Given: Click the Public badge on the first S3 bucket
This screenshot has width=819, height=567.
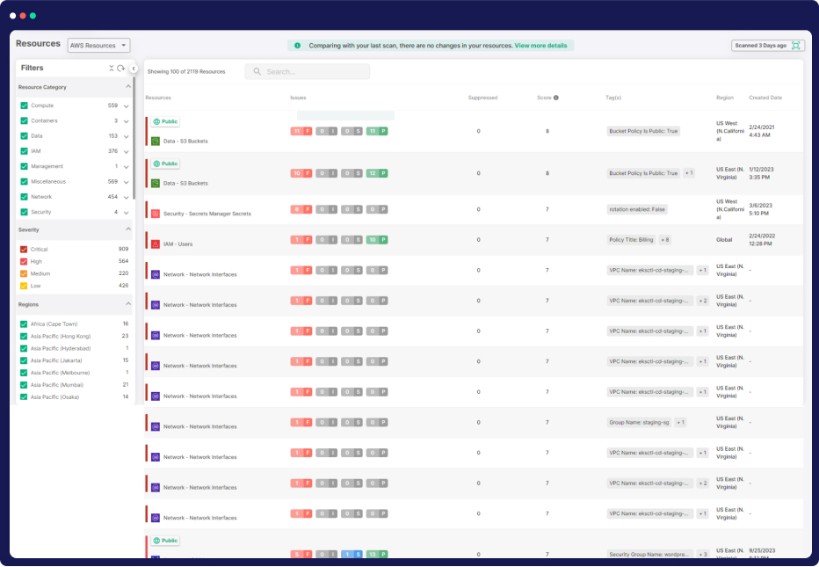Looking at the screenshot, I should 166,121.
